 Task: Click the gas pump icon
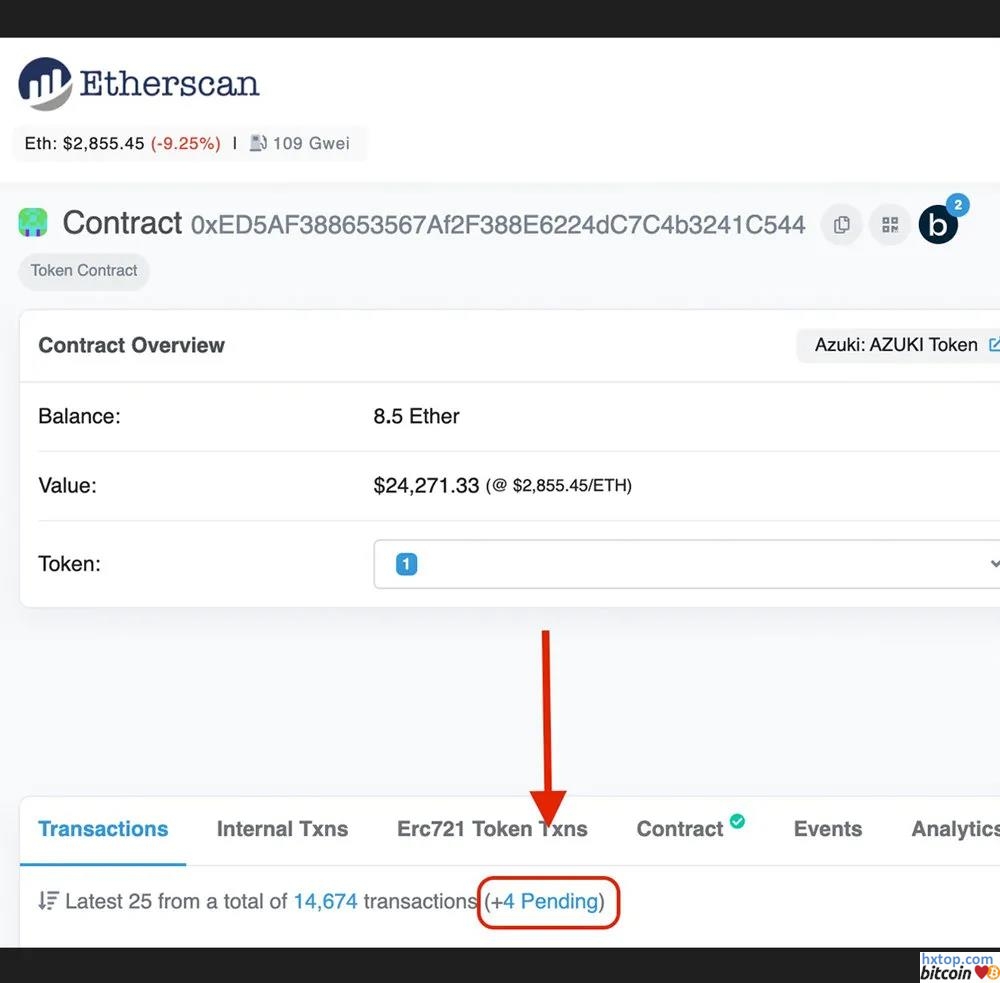pyautogui.click(x=258, y=143)
